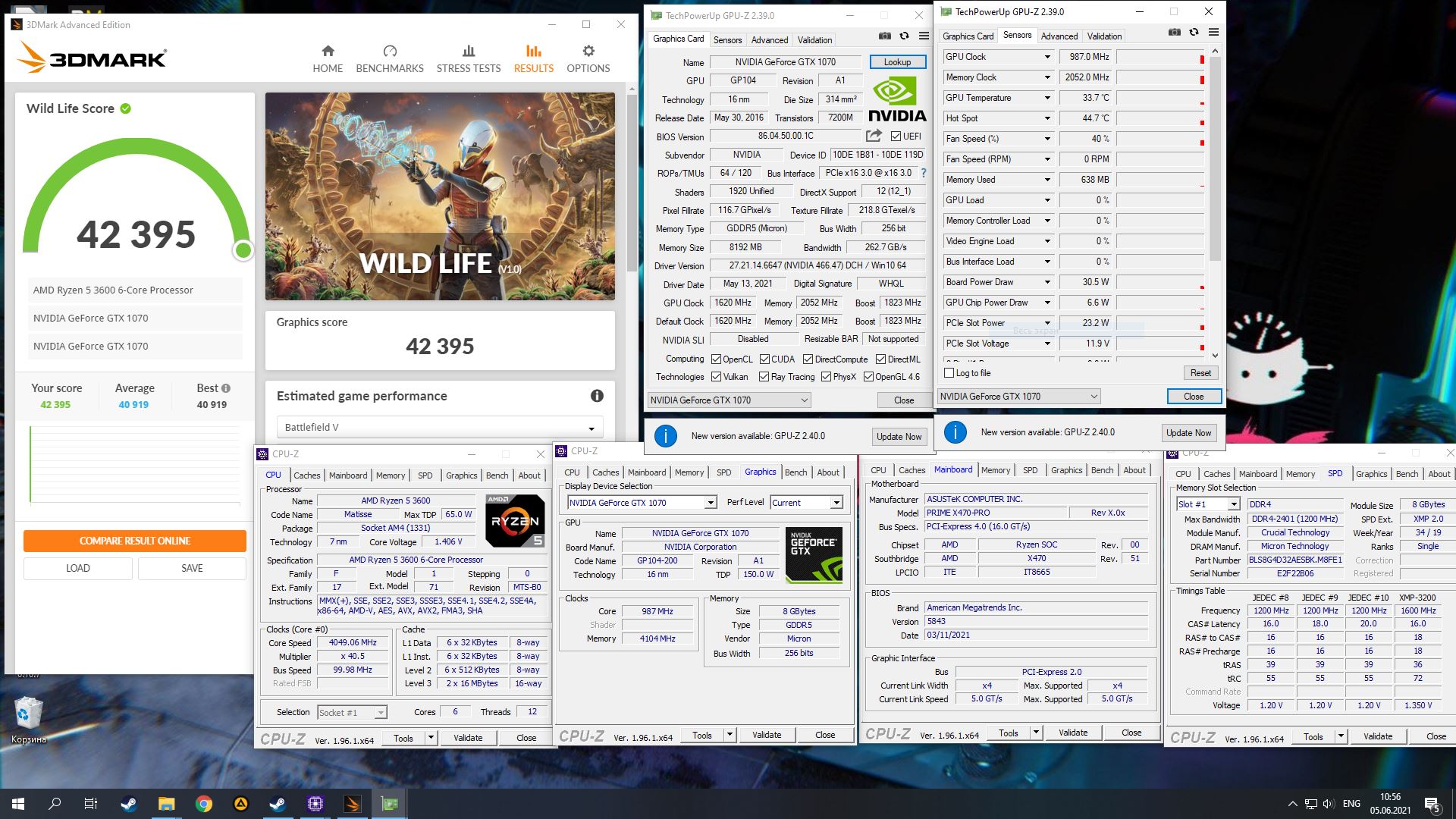Open GPU selector dropdown in GPU-Z Graphics Card window
The image size is (1456, 819).
point(730,400)
